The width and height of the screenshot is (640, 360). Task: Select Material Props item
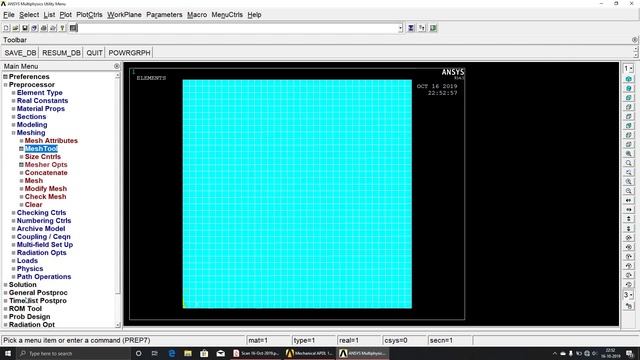coord(41,109)
